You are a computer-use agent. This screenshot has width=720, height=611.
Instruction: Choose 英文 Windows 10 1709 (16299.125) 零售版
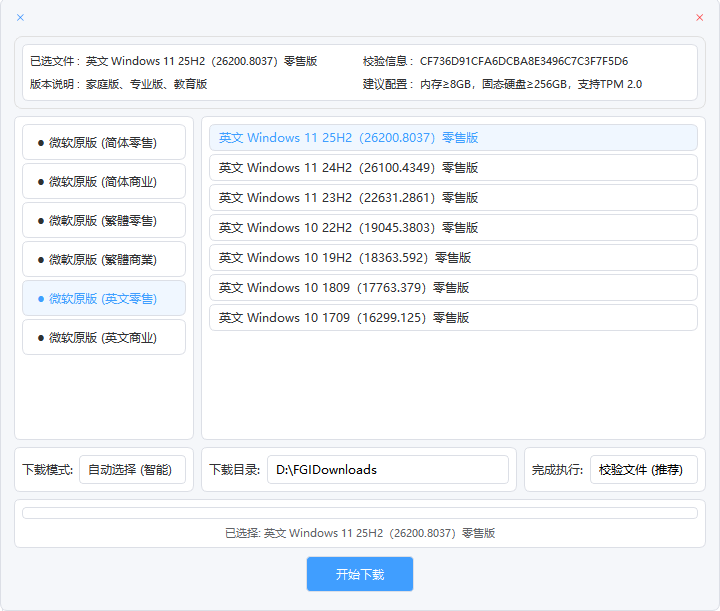click(x=453, y=318)
